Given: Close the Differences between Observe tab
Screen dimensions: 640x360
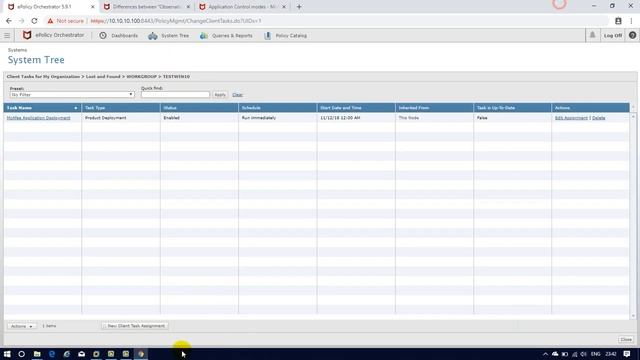Looking at the screenshot, I should [x=188, y=7].
